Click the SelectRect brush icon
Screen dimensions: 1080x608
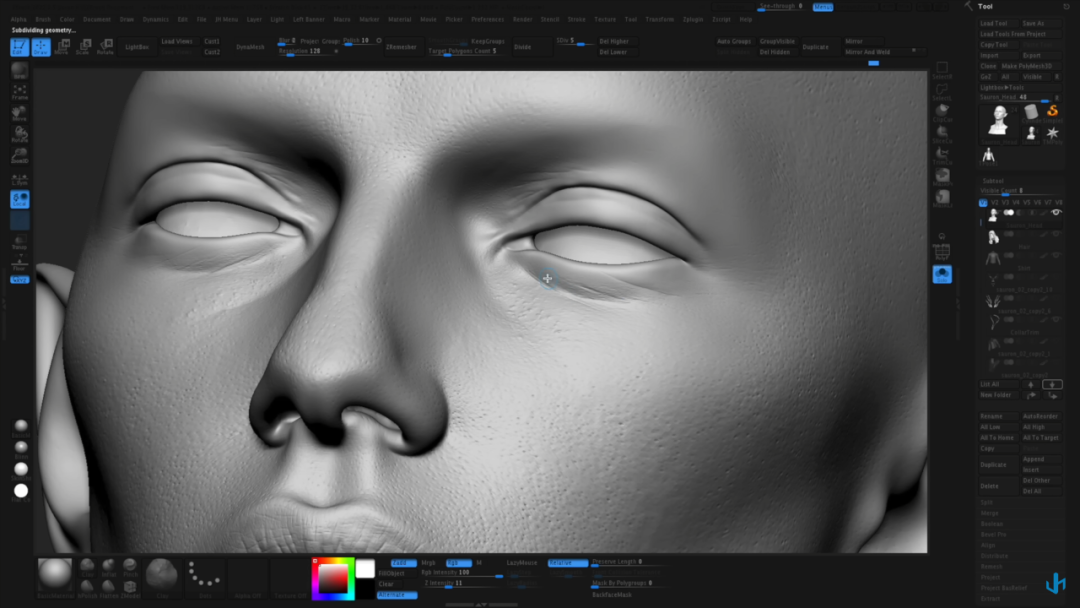(x=942, y=70)
